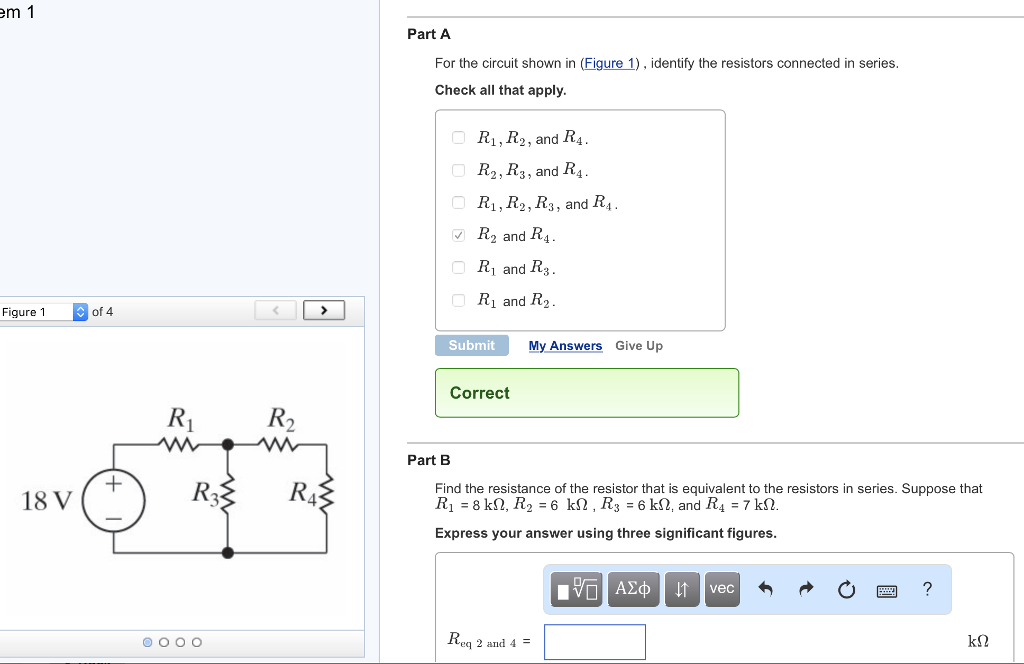
Task: Check the R2, R3, and R4 option
Action: (x=458, y=170)
